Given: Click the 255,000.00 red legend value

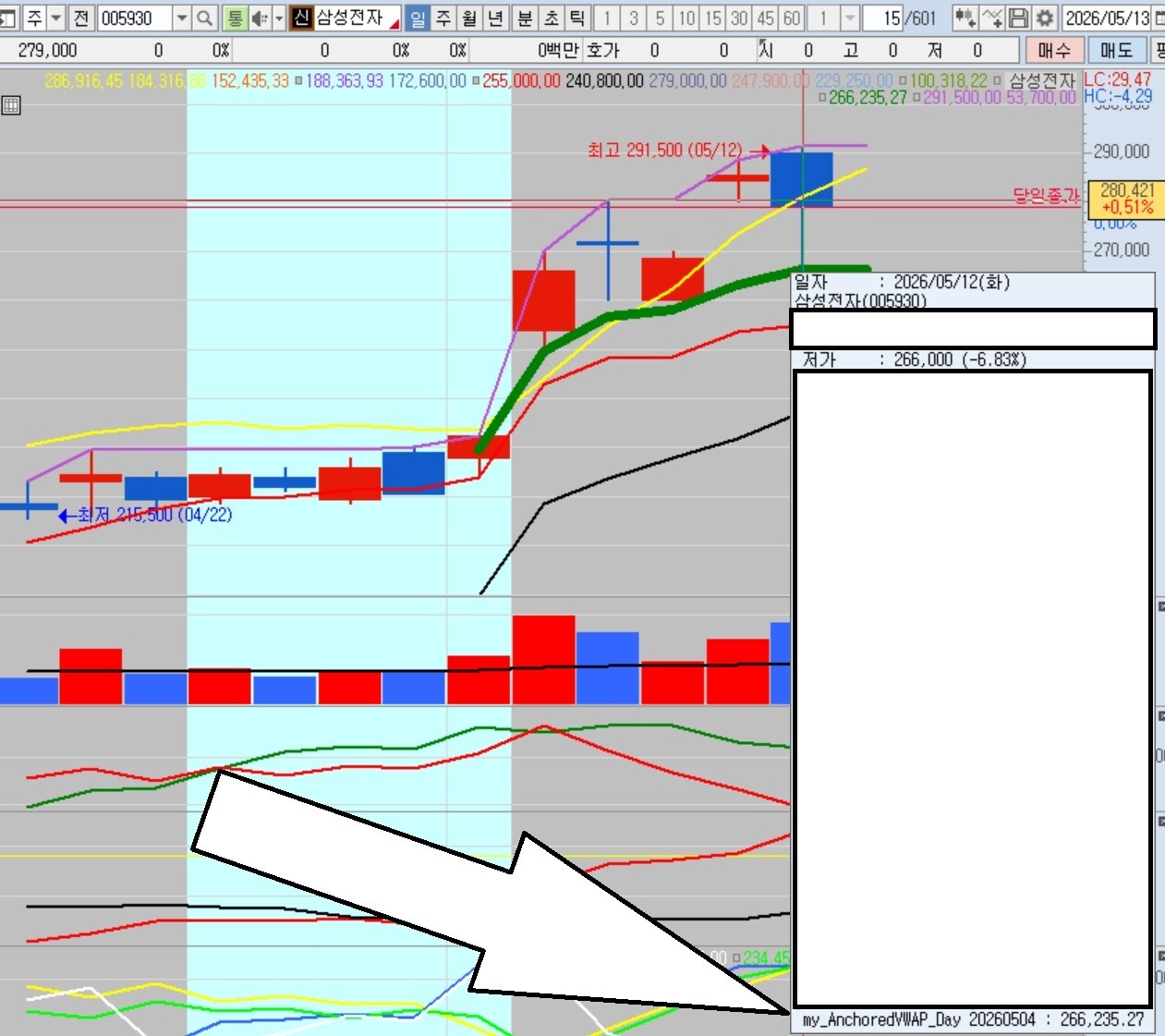Looking at the screenshot, I should point(521,81).
